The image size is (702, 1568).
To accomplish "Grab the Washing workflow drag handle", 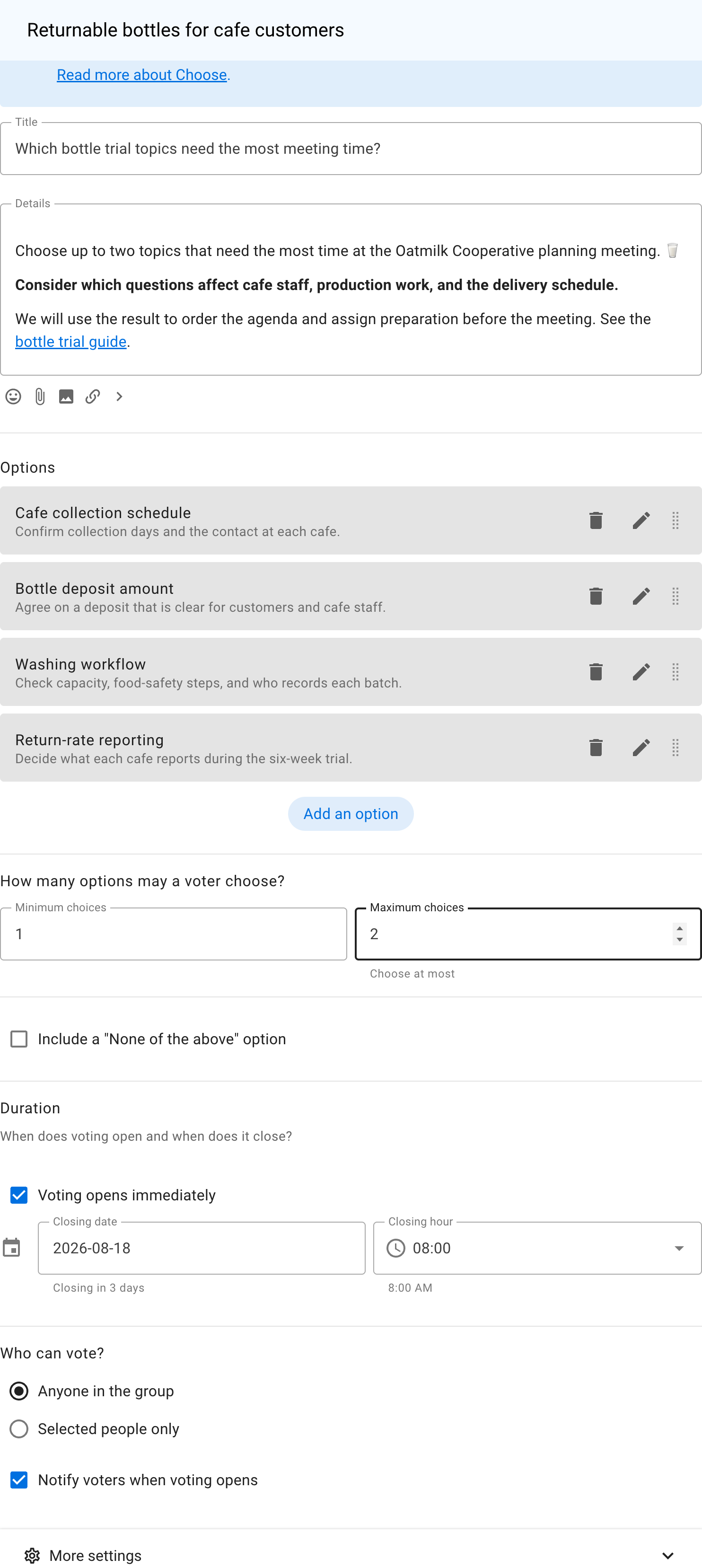I will (x=675, y=672).
